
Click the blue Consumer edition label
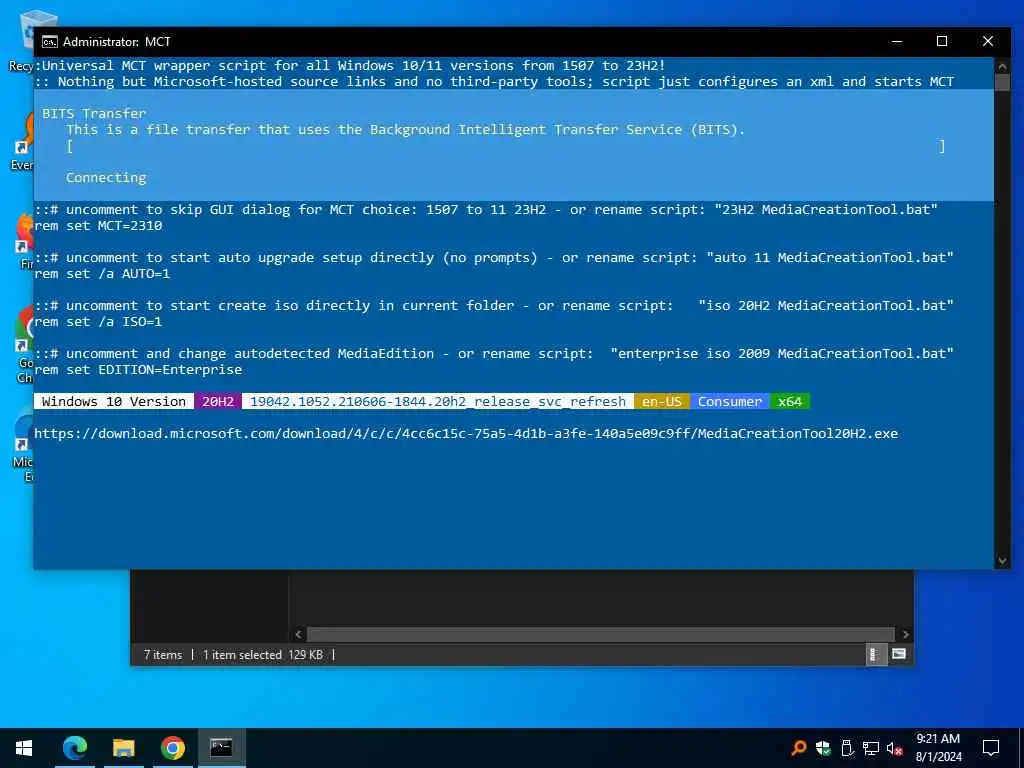pyautogui.click(x=729, y=402)
